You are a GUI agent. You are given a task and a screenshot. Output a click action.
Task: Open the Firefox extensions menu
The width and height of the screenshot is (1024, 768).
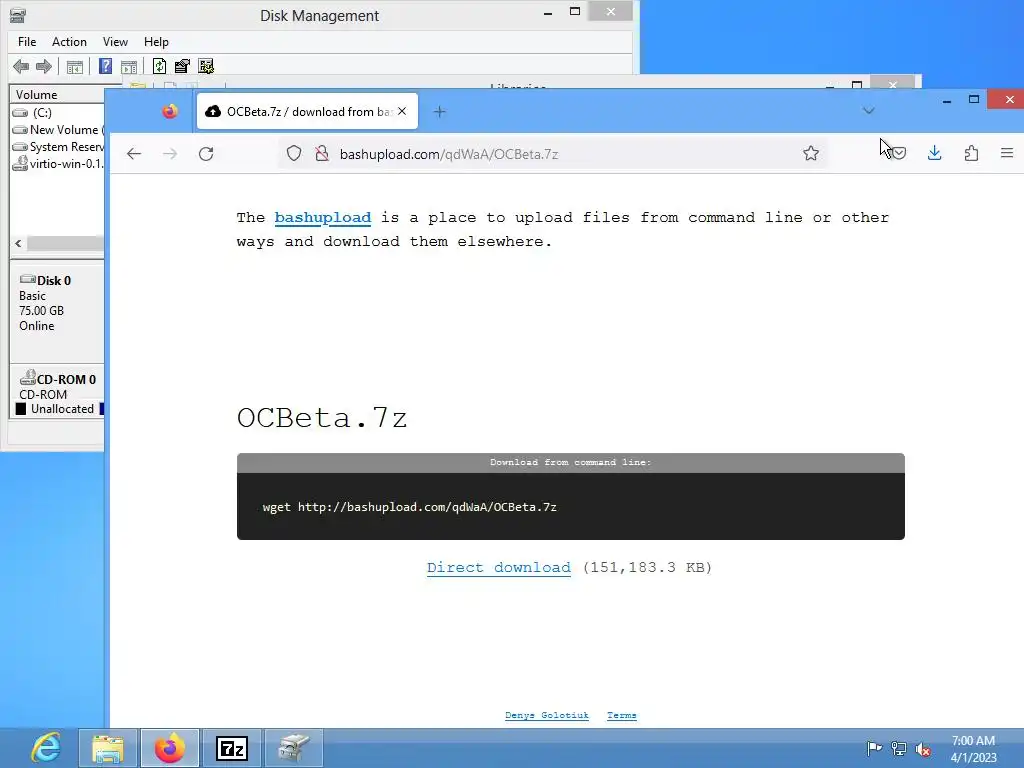pos(971,153)
